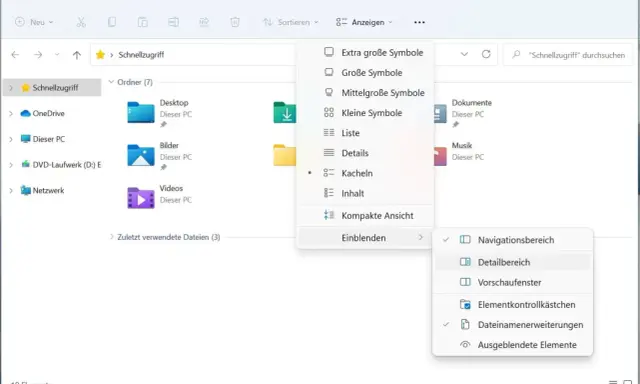Expand the Schnellzugriff tree node
Viewport: 640px width, 384px height.
click(11, 88)
